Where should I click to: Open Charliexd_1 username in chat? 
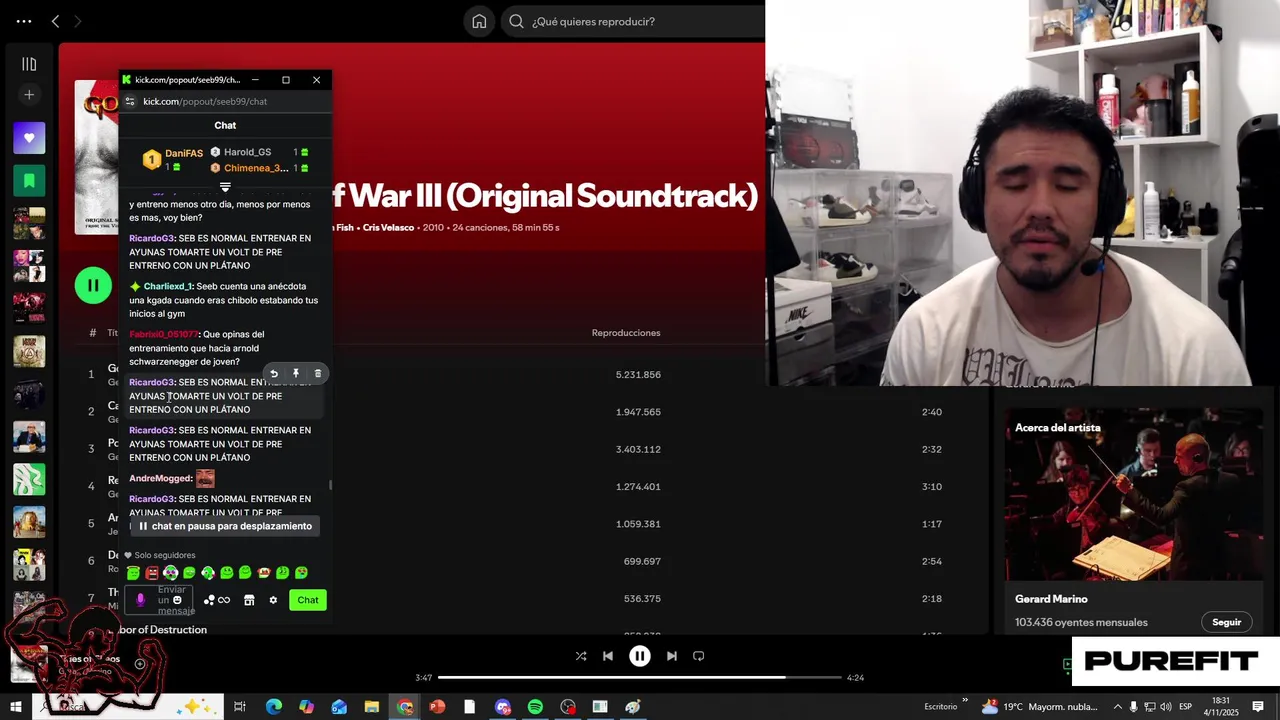point(167,287)
